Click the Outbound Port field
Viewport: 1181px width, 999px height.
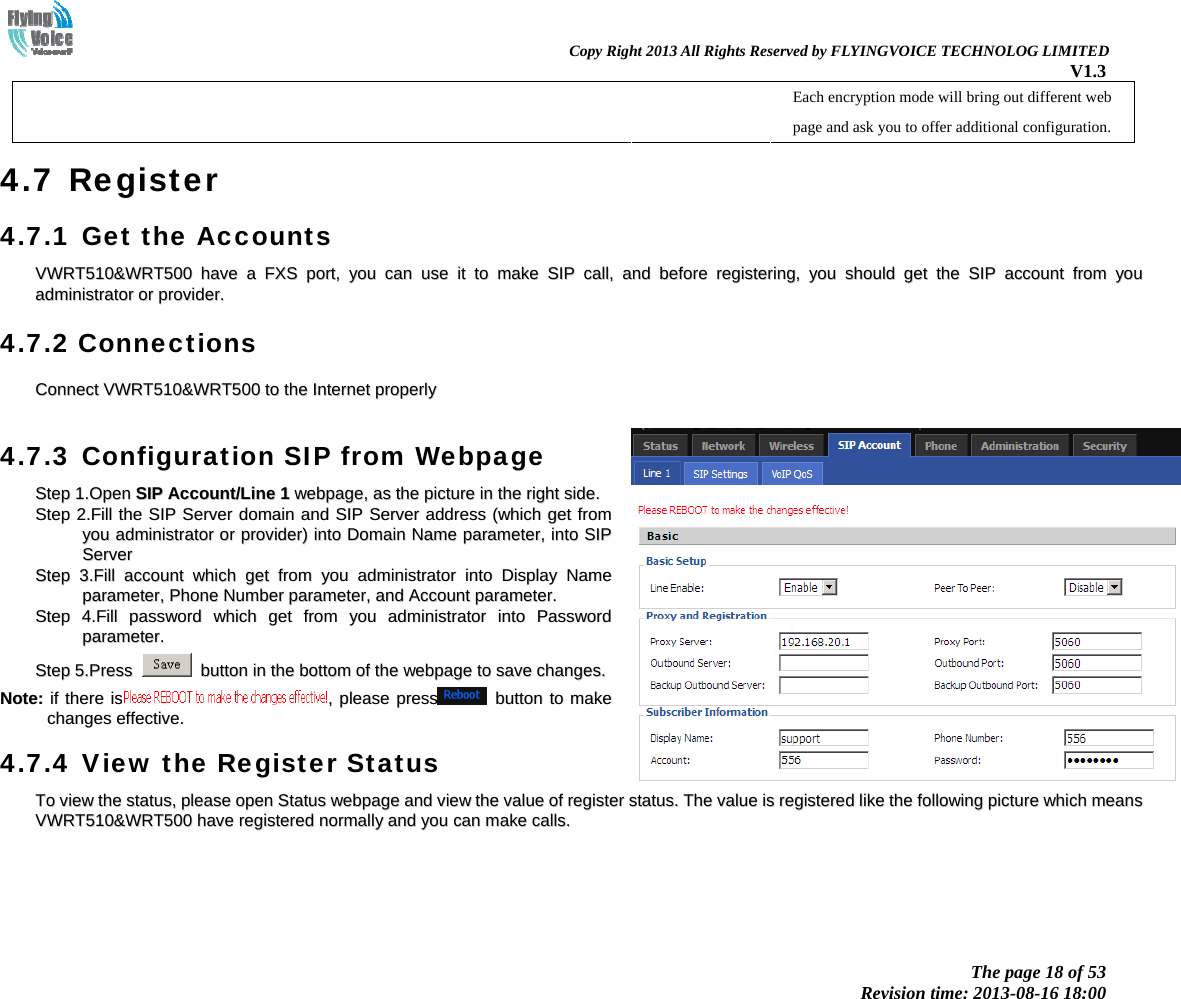pyautogui.click(x=1097, y=663)
